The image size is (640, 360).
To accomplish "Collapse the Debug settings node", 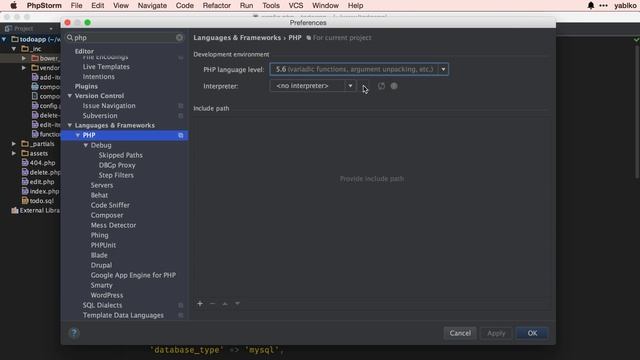I will pyautogui.click(x=86, y=145).
